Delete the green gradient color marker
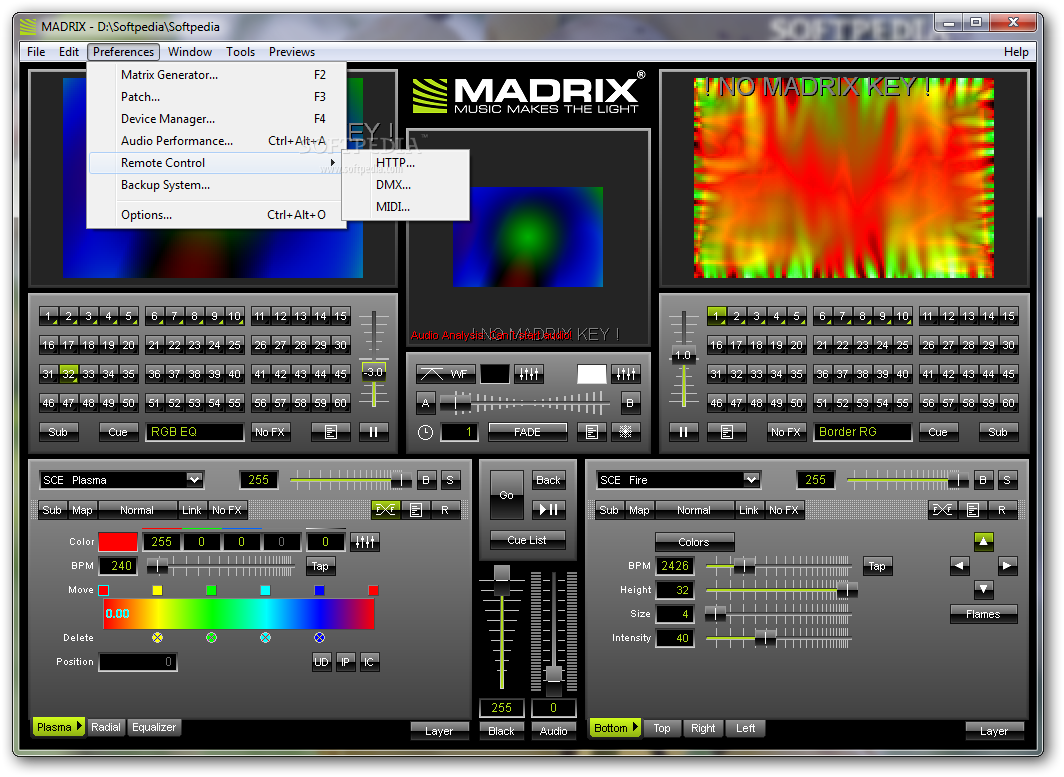Screen dimensions: 1064x777 (212, 638)
